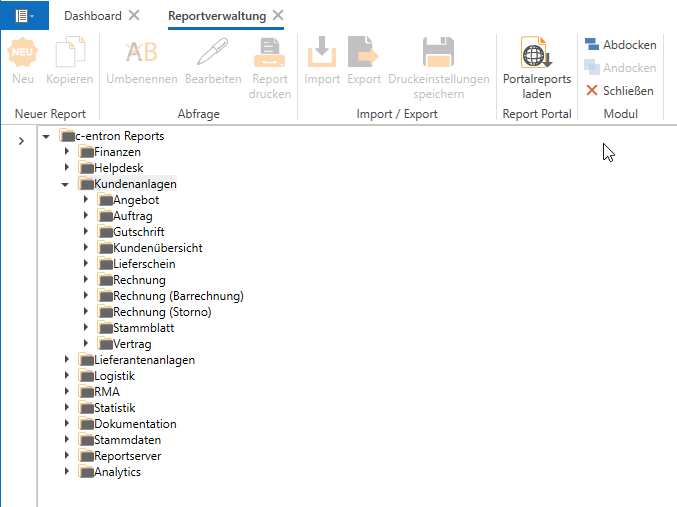Select the Reportverwaltung tab

tap(217, 16)
